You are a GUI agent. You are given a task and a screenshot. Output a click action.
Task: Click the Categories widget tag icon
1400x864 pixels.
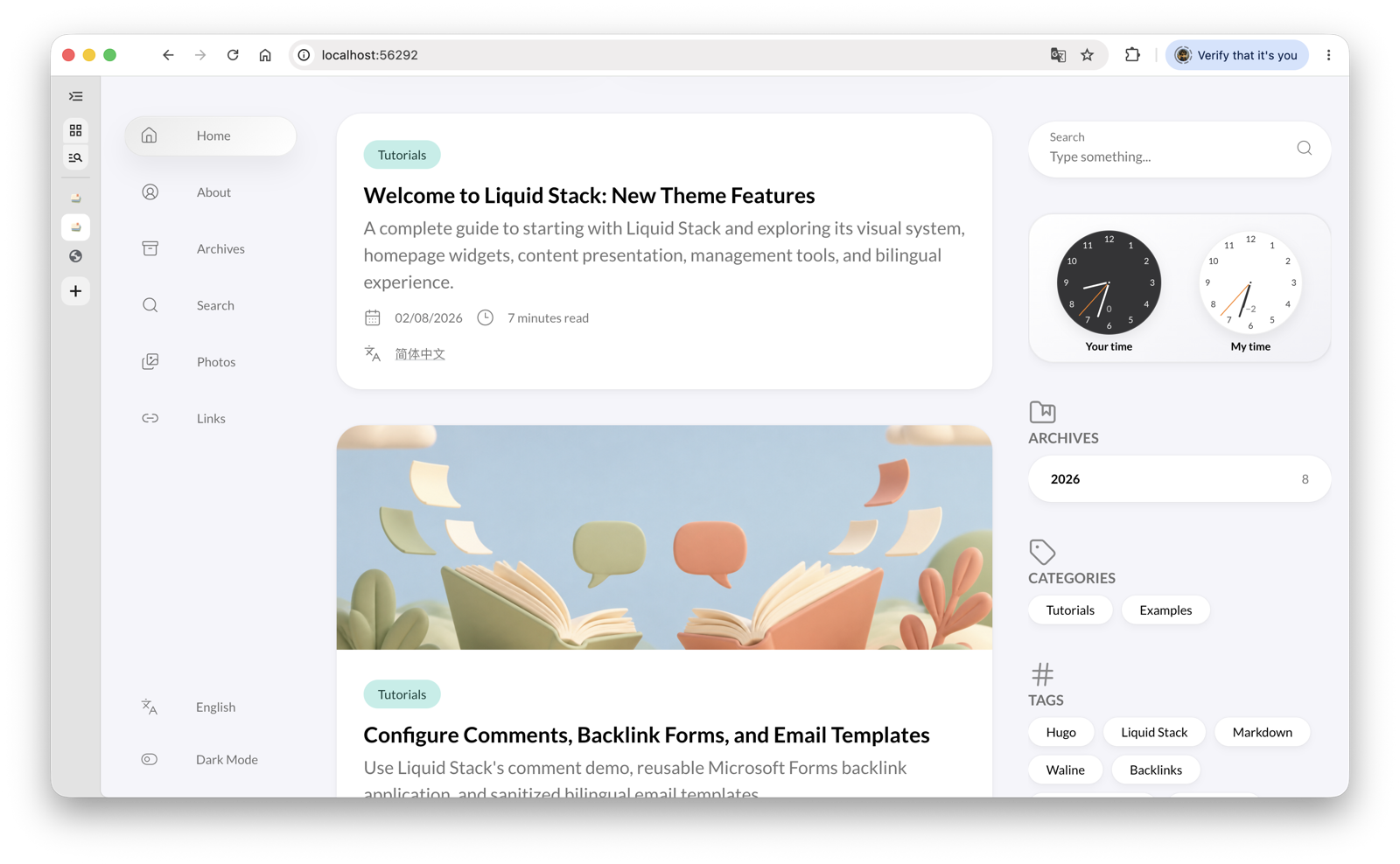(x=1042, y=552)
